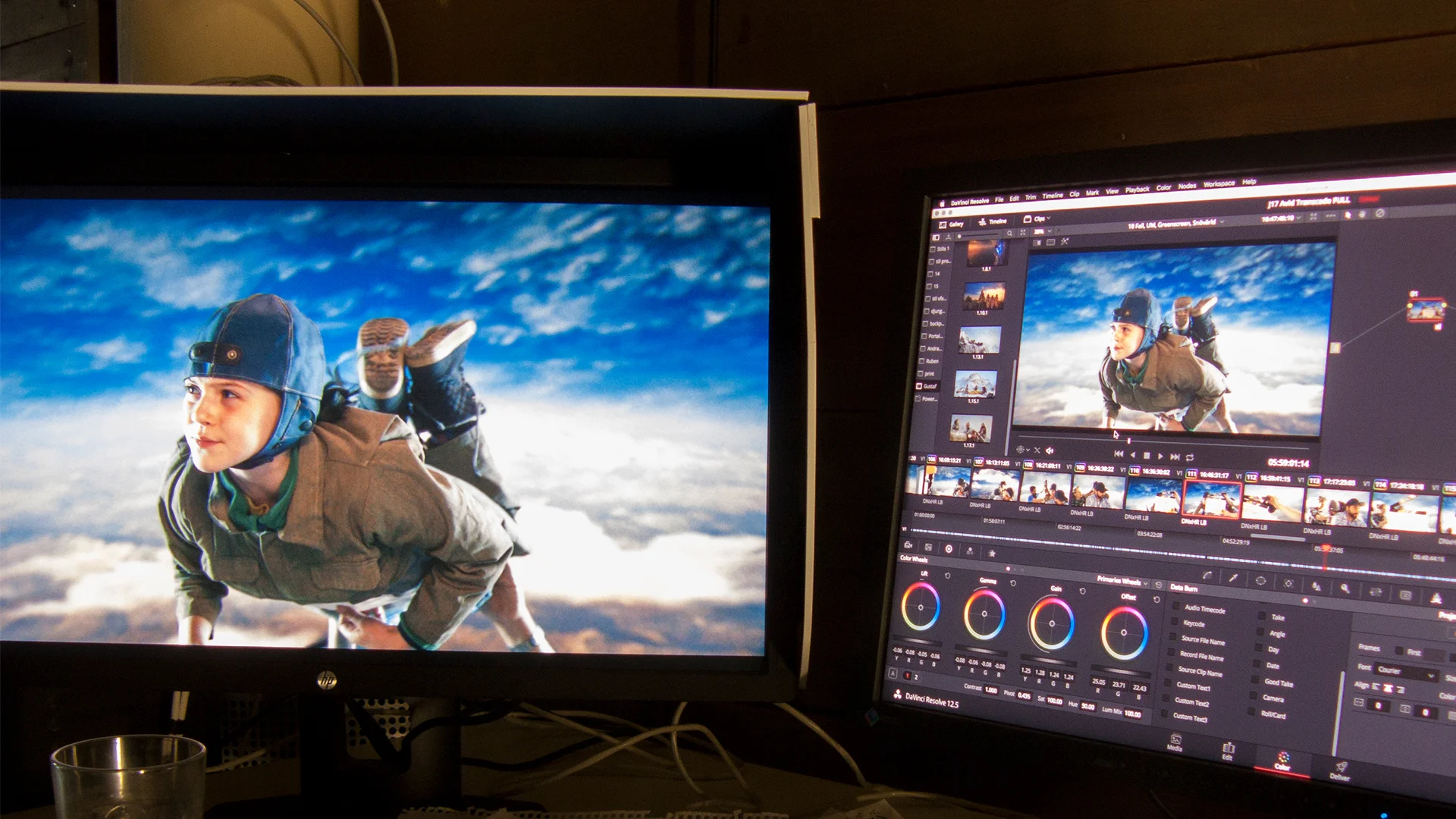The image size is (1456, 819).
Task: Open the Key palette icon
Action: click(1345, 588)
